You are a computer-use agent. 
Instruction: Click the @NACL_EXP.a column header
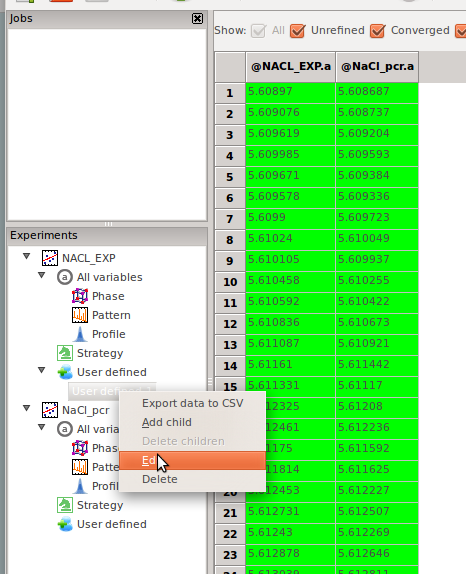[291, 67]
